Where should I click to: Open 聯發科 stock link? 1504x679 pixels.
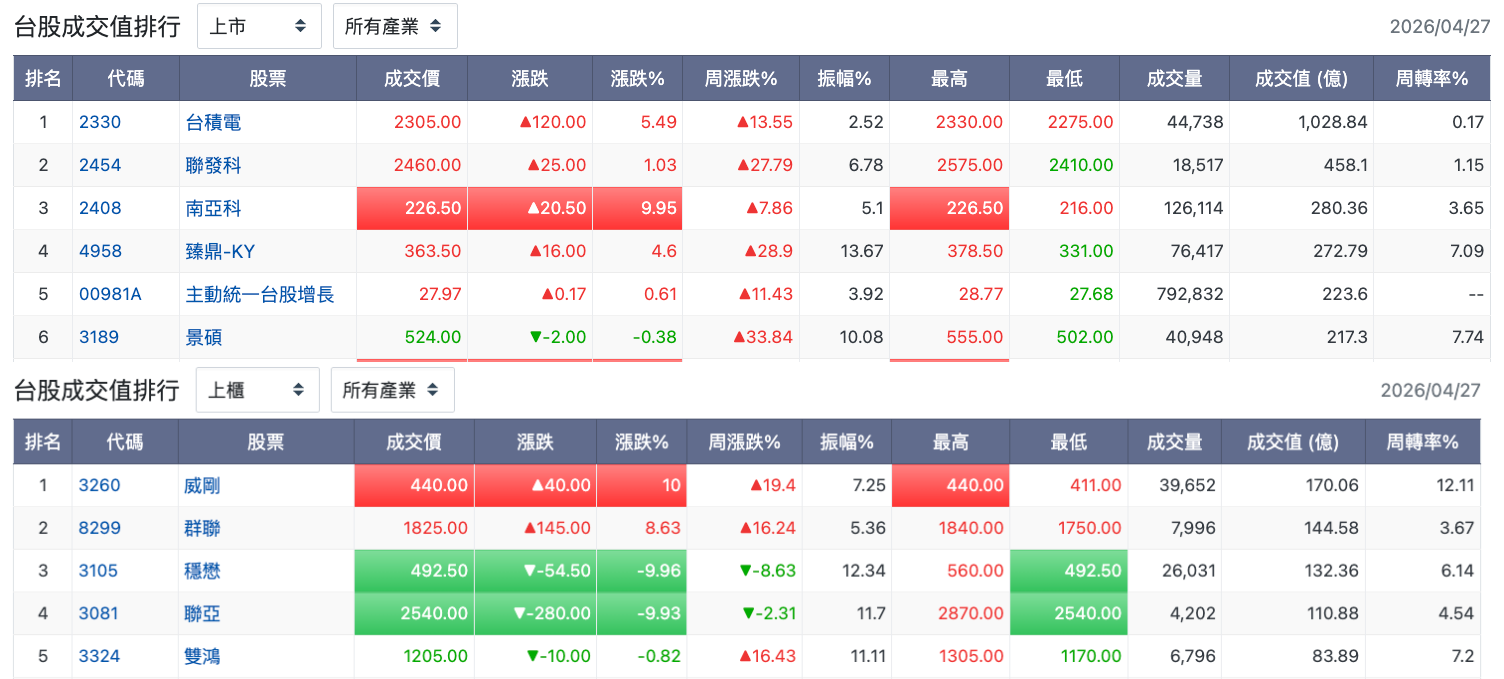[214, 165]
